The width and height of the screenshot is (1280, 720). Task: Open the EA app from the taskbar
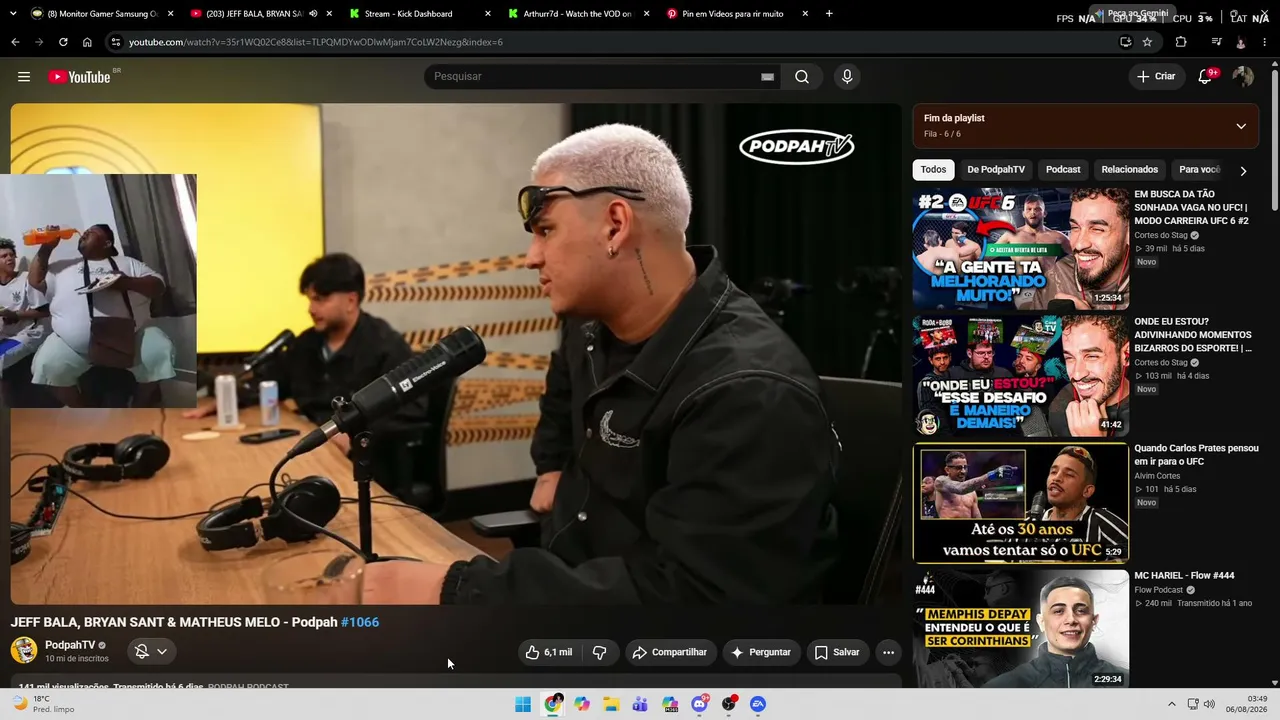pyautogui.click(x=758, y=704)
